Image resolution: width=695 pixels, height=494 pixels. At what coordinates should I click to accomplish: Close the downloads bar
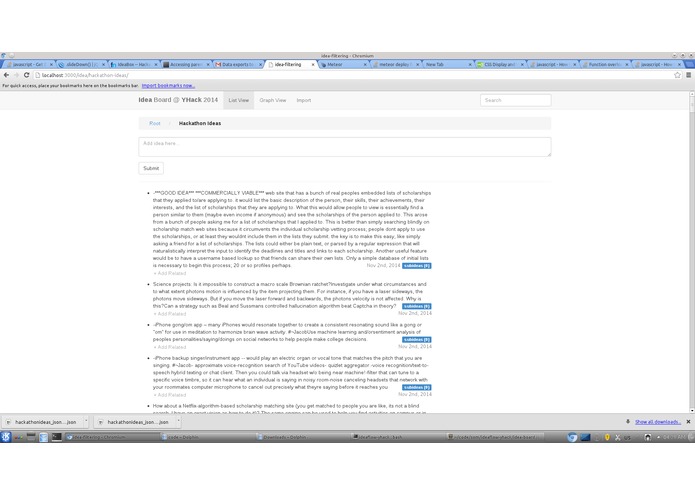pyautogui.click(x=688, y=422)
